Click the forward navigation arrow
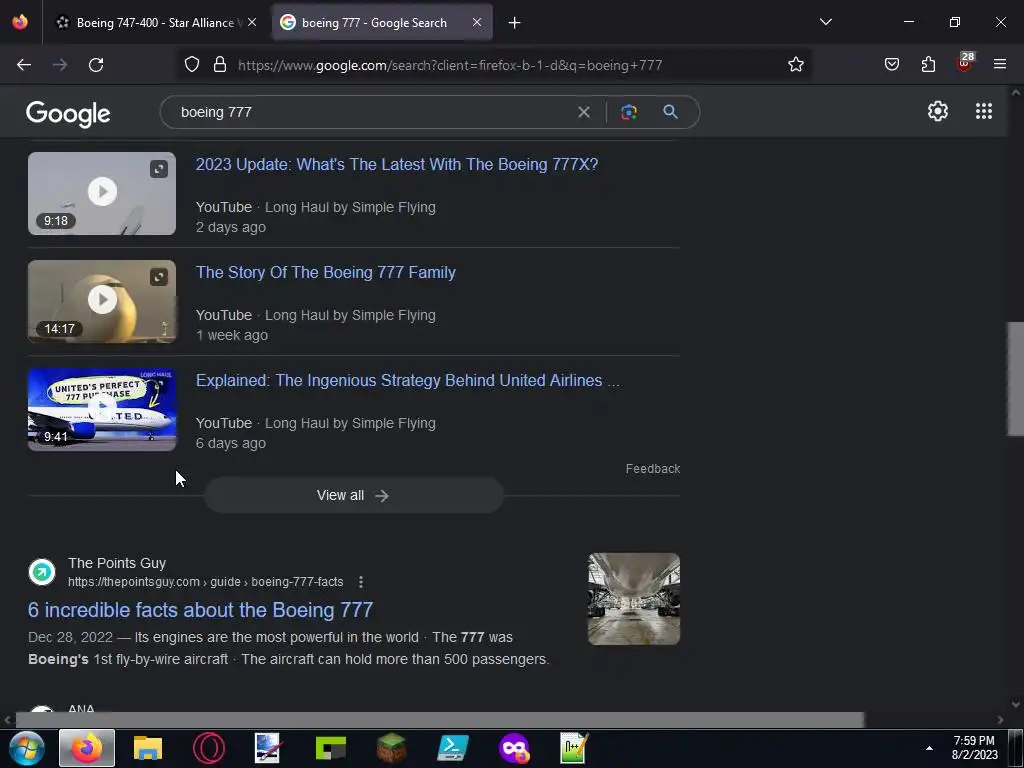1024x768 pixels. click(60, 65)
